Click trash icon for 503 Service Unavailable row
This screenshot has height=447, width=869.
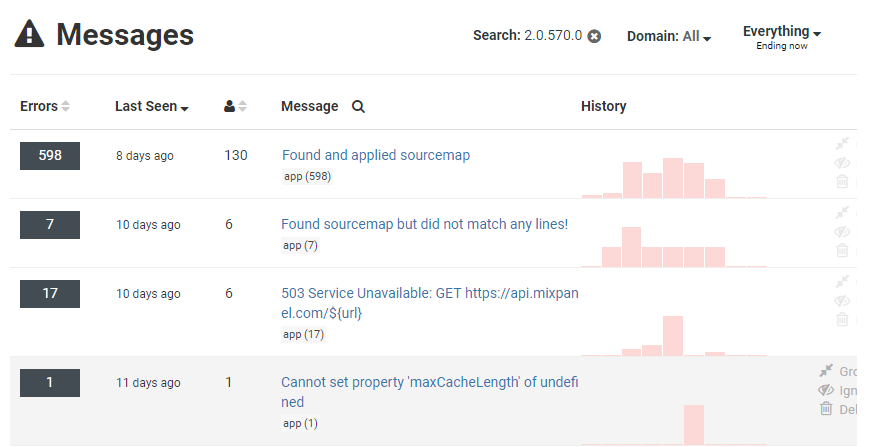tap(842, 319)
